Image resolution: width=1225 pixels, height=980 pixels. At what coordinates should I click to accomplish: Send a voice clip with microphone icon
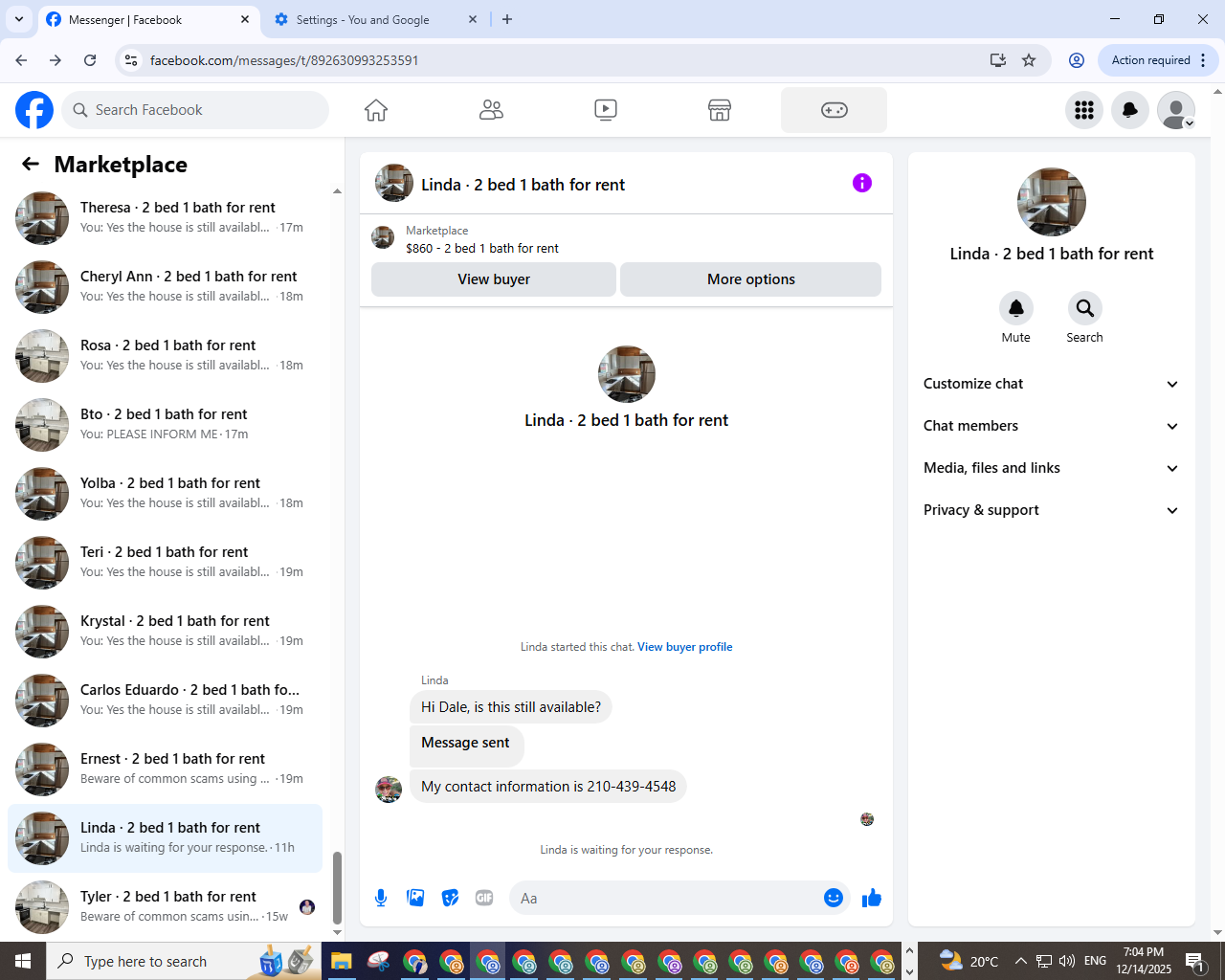381,898
